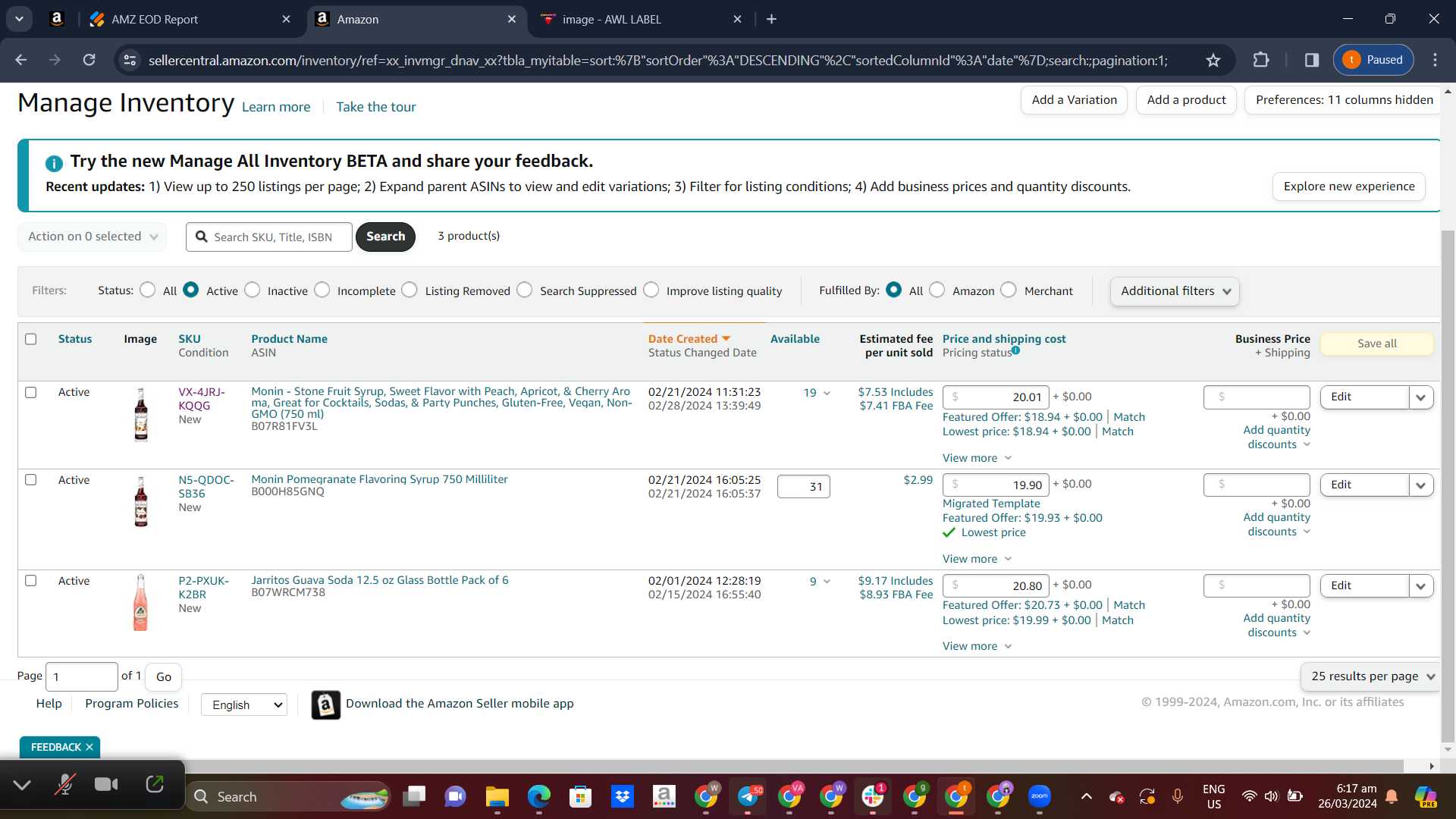1456x819 pixels.
Task: Sort by the Available column header
Action: [x=795, y=339]
